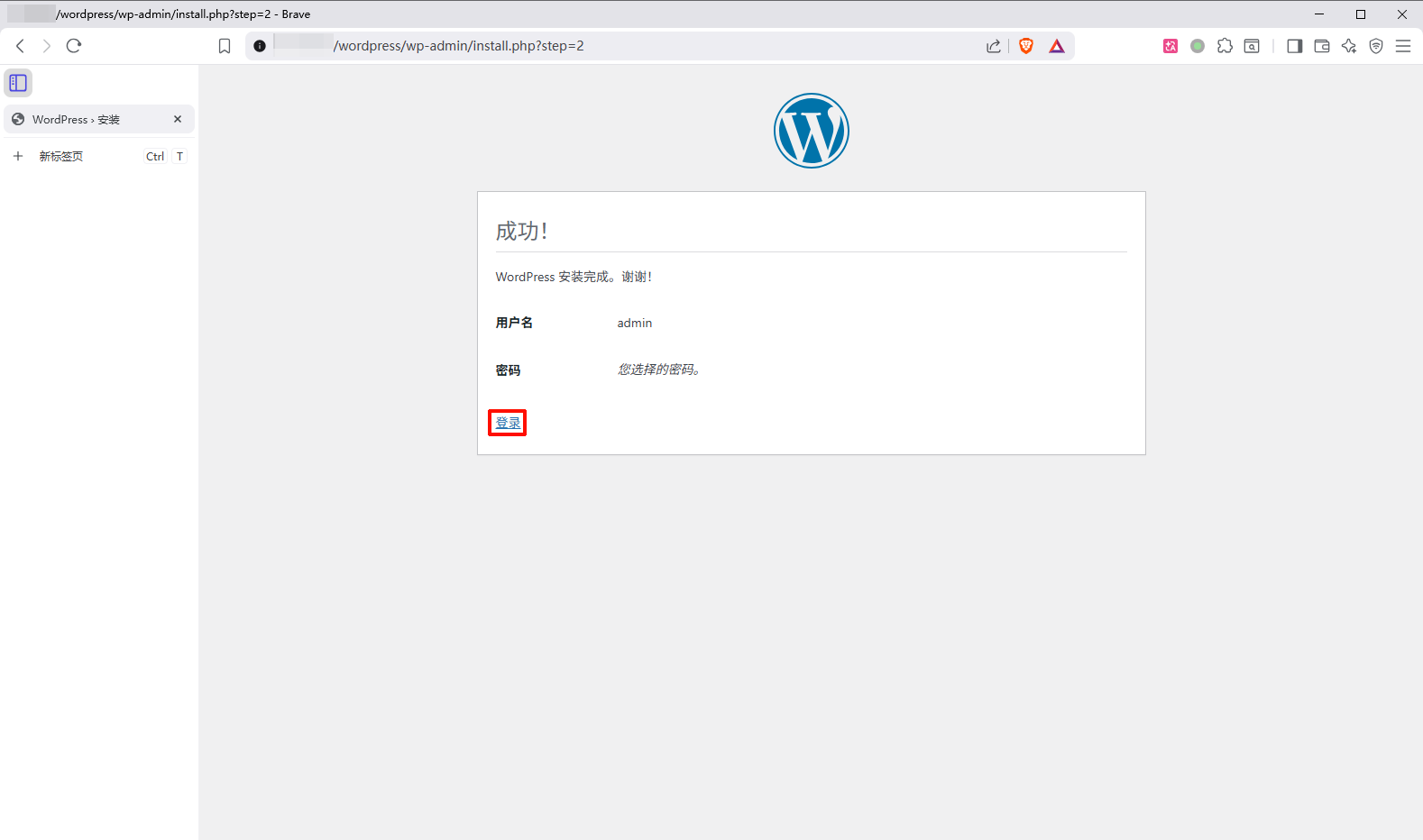The image size is (1423, 840).
Task: Bookmark this page
Action: (x=225, y=46)
